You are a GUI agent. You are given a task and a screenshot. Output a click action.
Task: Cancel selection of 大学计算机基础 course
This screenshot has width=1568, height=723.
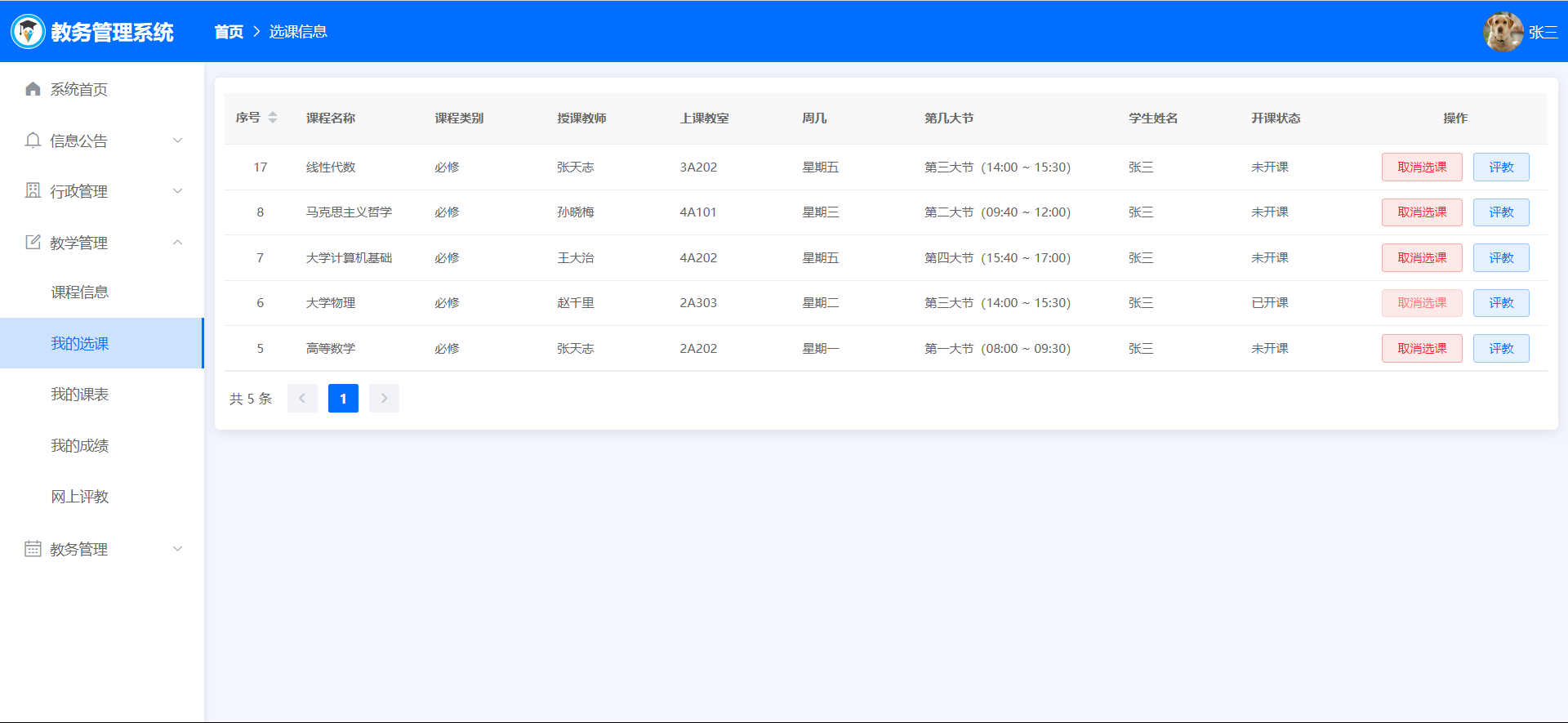pyautogui.click(x=1422, y=258)
